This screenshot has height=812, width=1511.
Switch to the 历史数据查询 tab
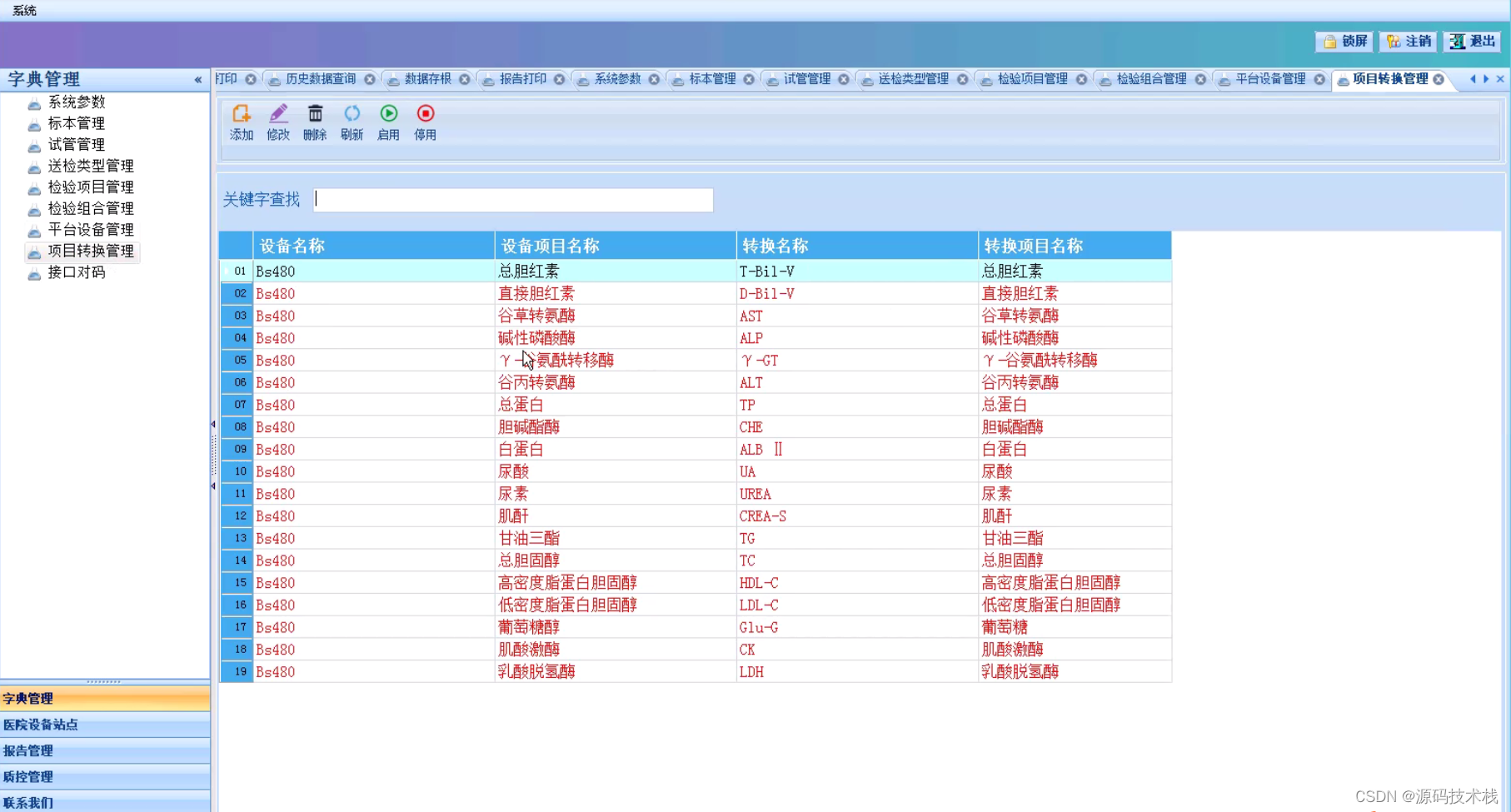coord(320,79)
